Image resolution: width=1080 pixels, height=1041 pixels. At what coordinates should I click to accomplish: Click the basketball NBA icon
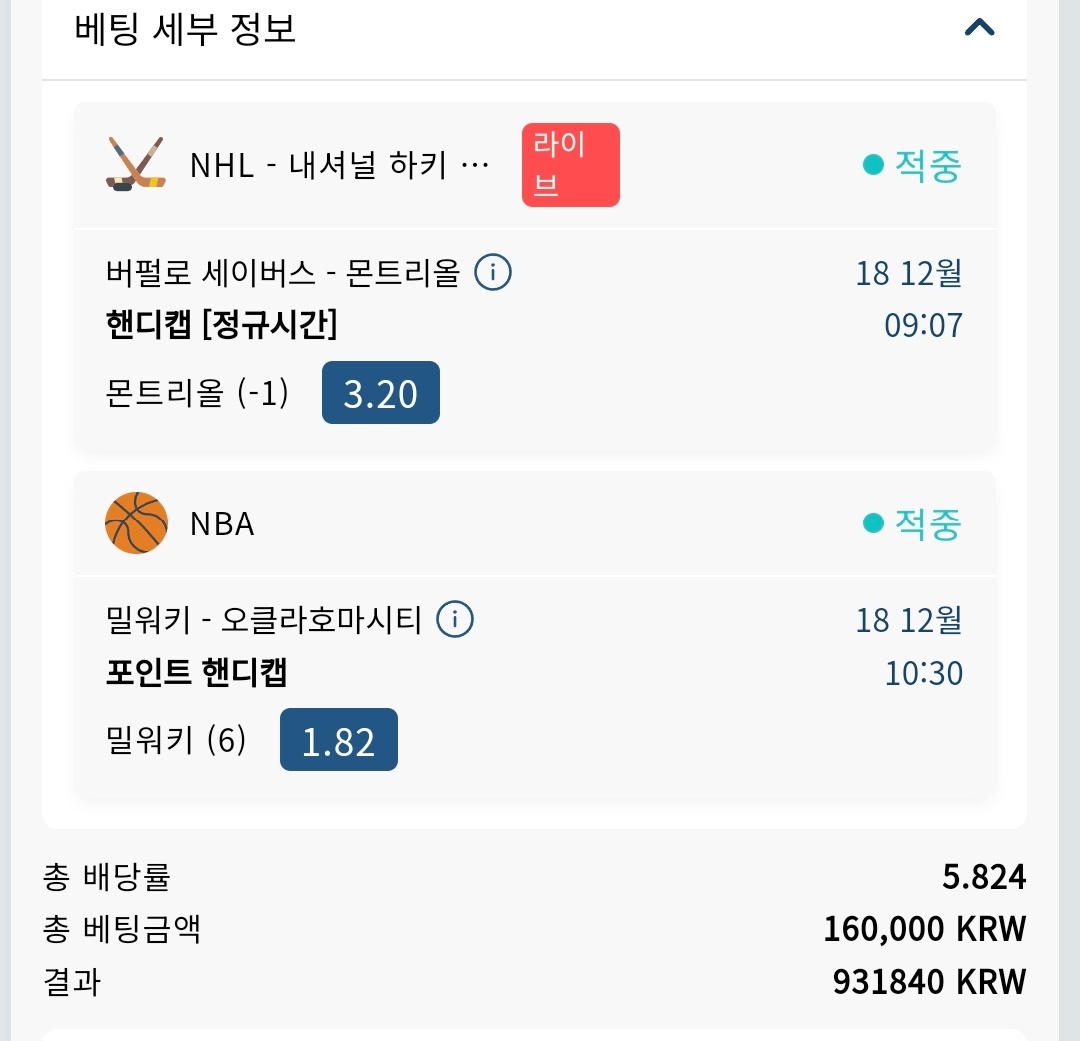click(x=136, y=523)
